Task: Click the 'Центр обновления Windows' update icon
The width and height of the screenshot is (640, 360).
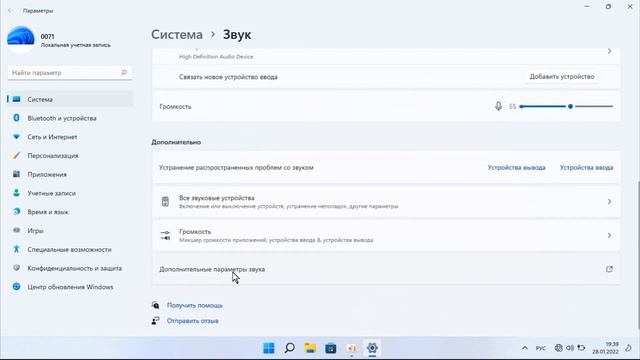Action: (16, 287)
